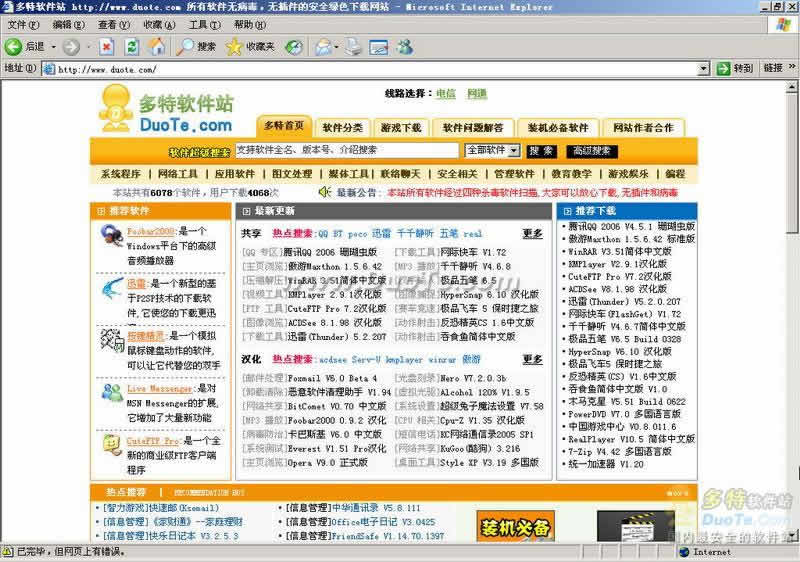The width and height of the screenshot is (800, 562).
Task: Open the 全部软件 category dropdown
Action: (x=492, y=150)
